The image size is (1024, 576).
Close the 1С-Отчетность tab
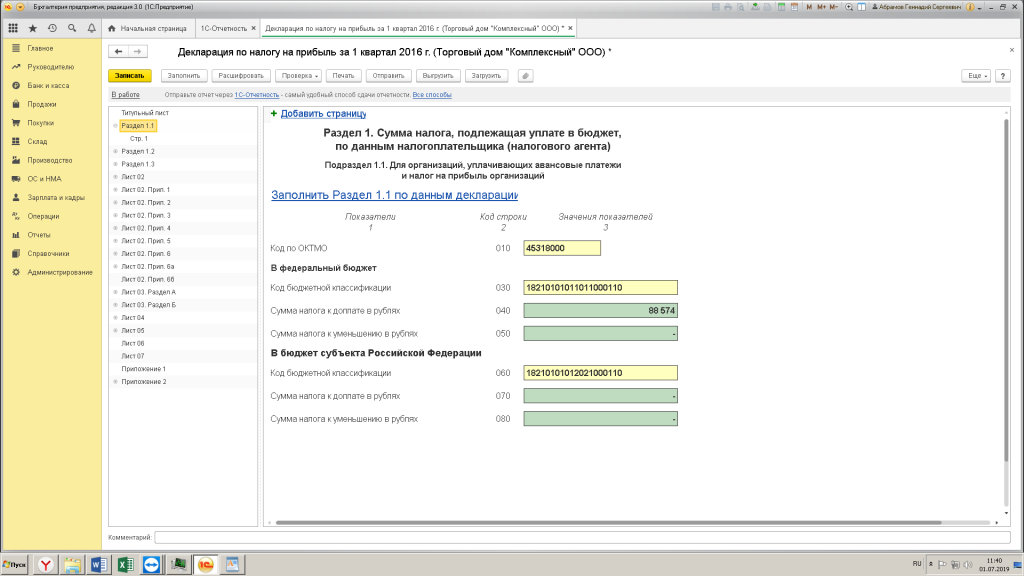click(253, 28)
